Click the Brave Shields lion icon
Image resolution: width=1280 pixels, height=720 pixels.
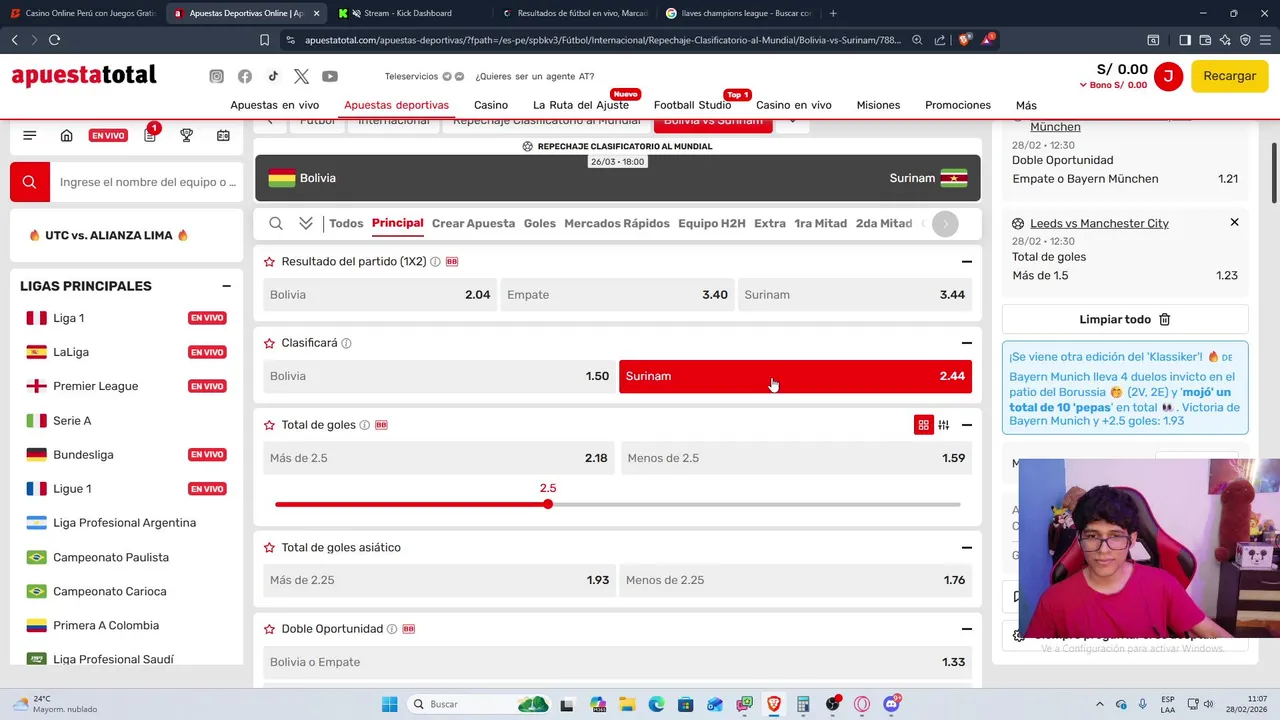[964, 39]
